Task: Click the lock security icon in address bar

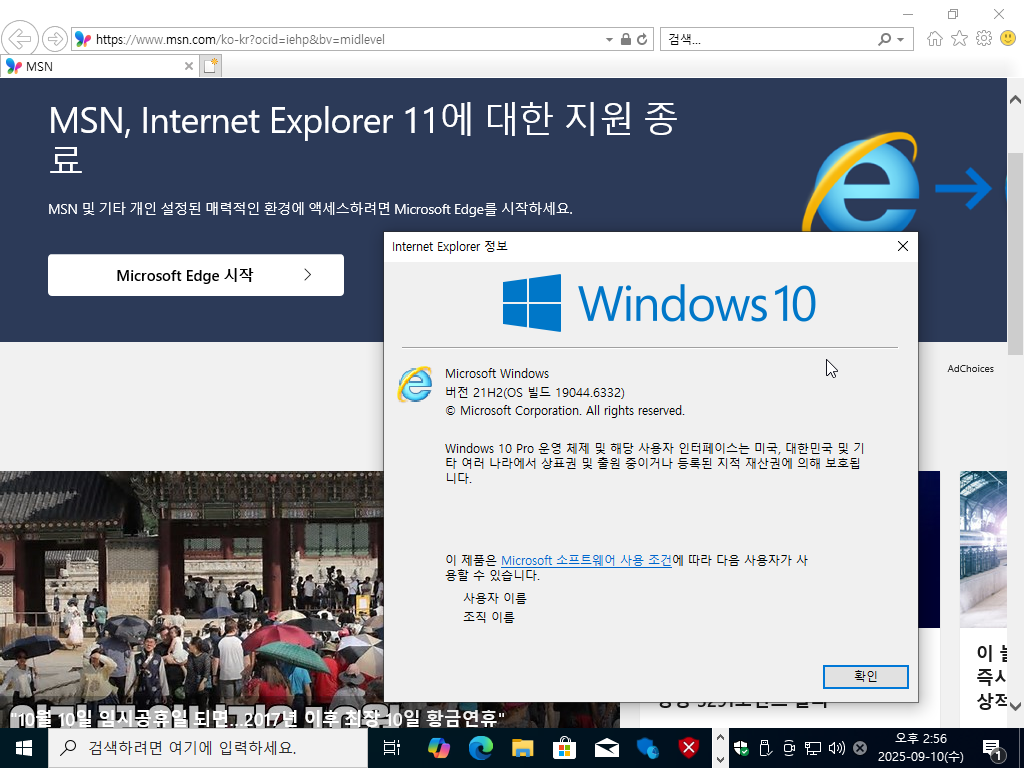Action: (626, 39)
